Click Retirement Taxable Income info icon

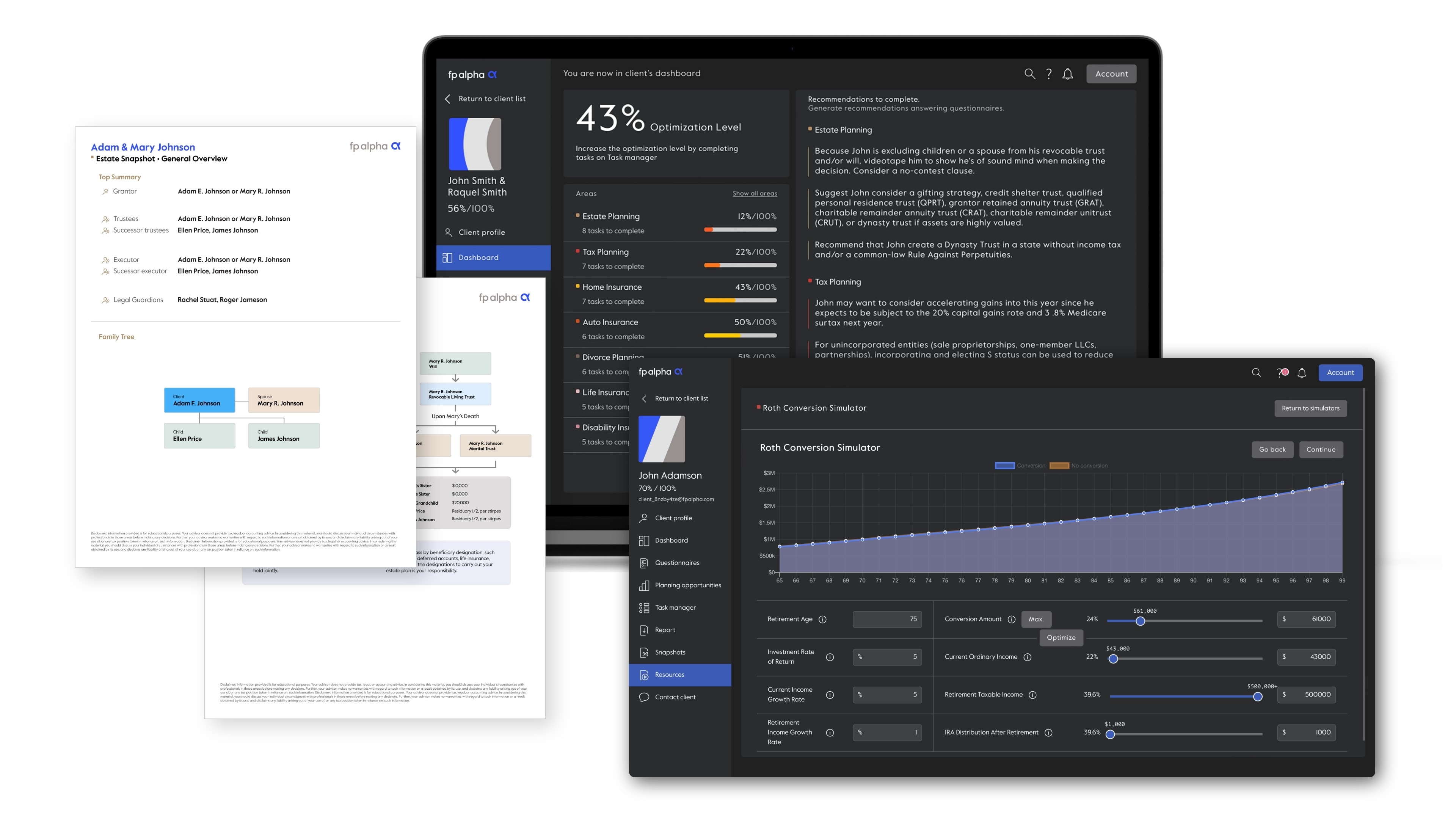pos(1032,695)
